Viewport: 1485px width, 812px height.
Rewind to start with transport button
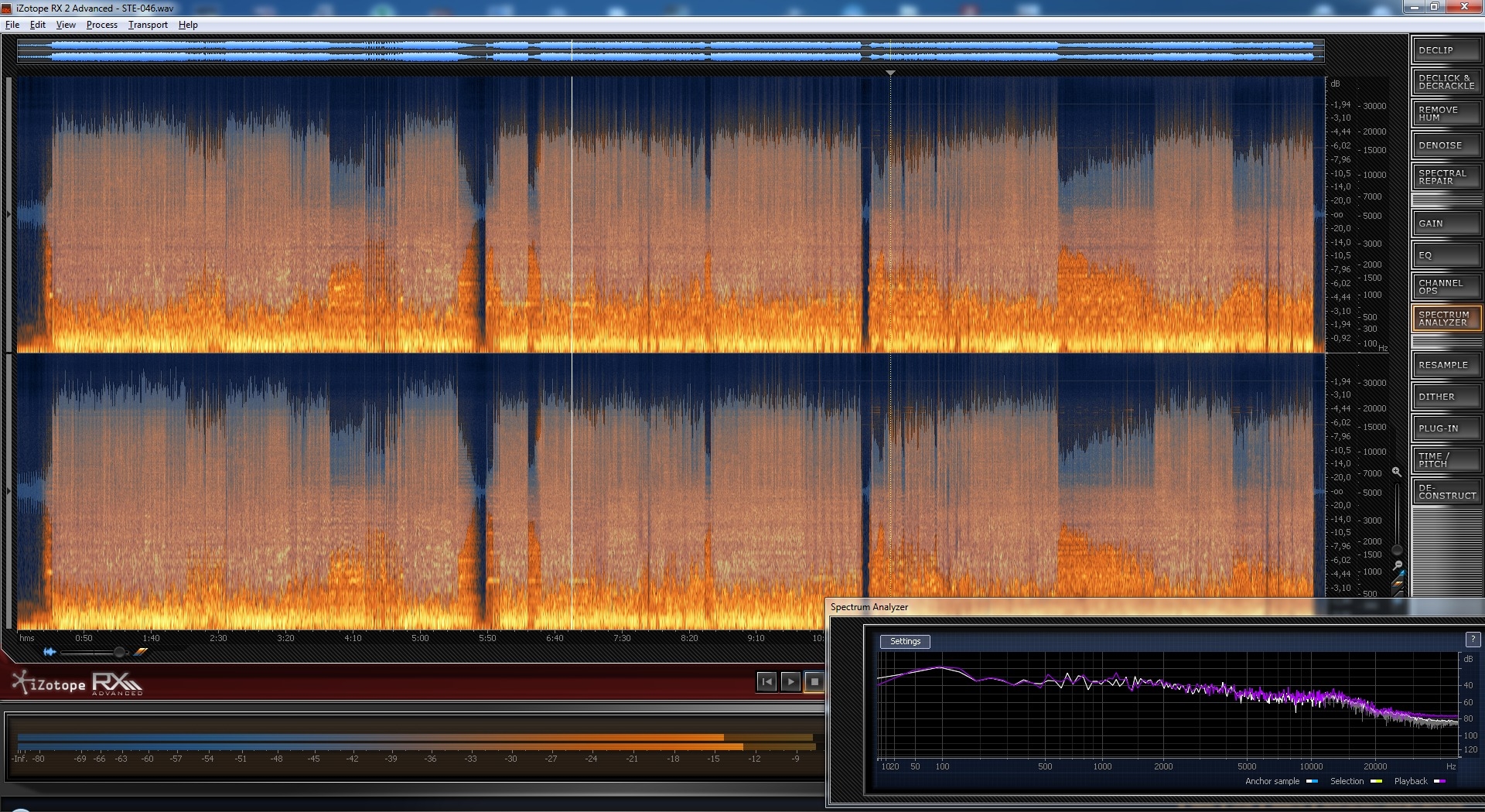[766, 681]
